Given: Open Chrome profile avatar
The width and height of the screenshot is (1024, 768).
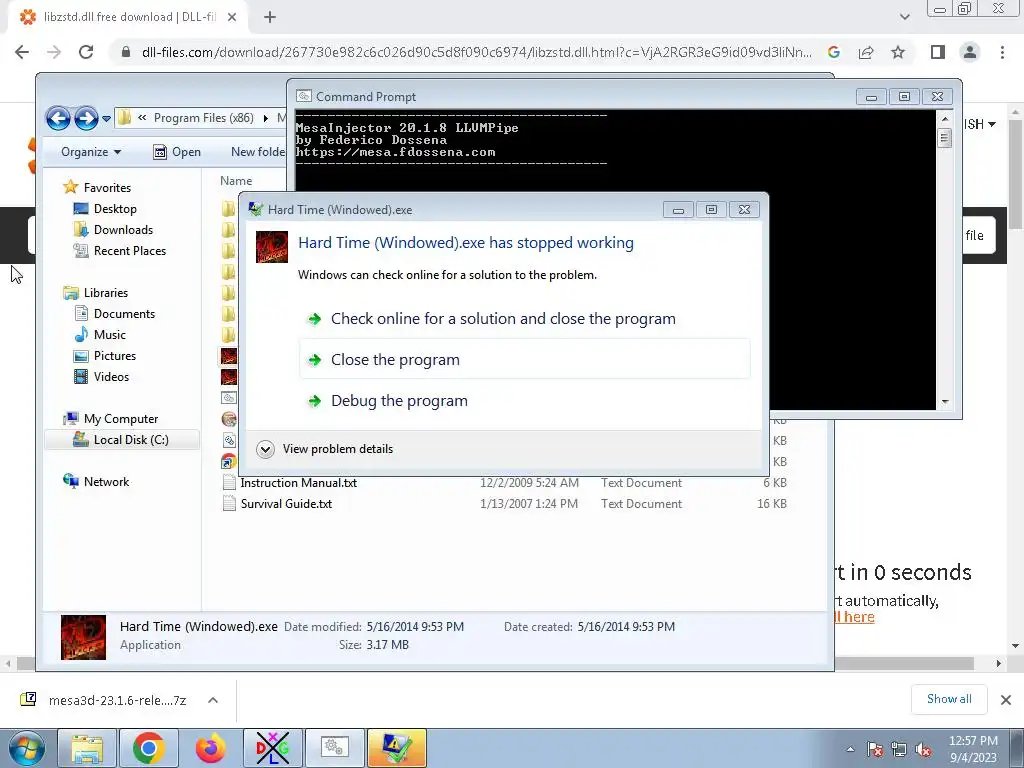Looking at the screenshot, I should [x=970, y=52].
